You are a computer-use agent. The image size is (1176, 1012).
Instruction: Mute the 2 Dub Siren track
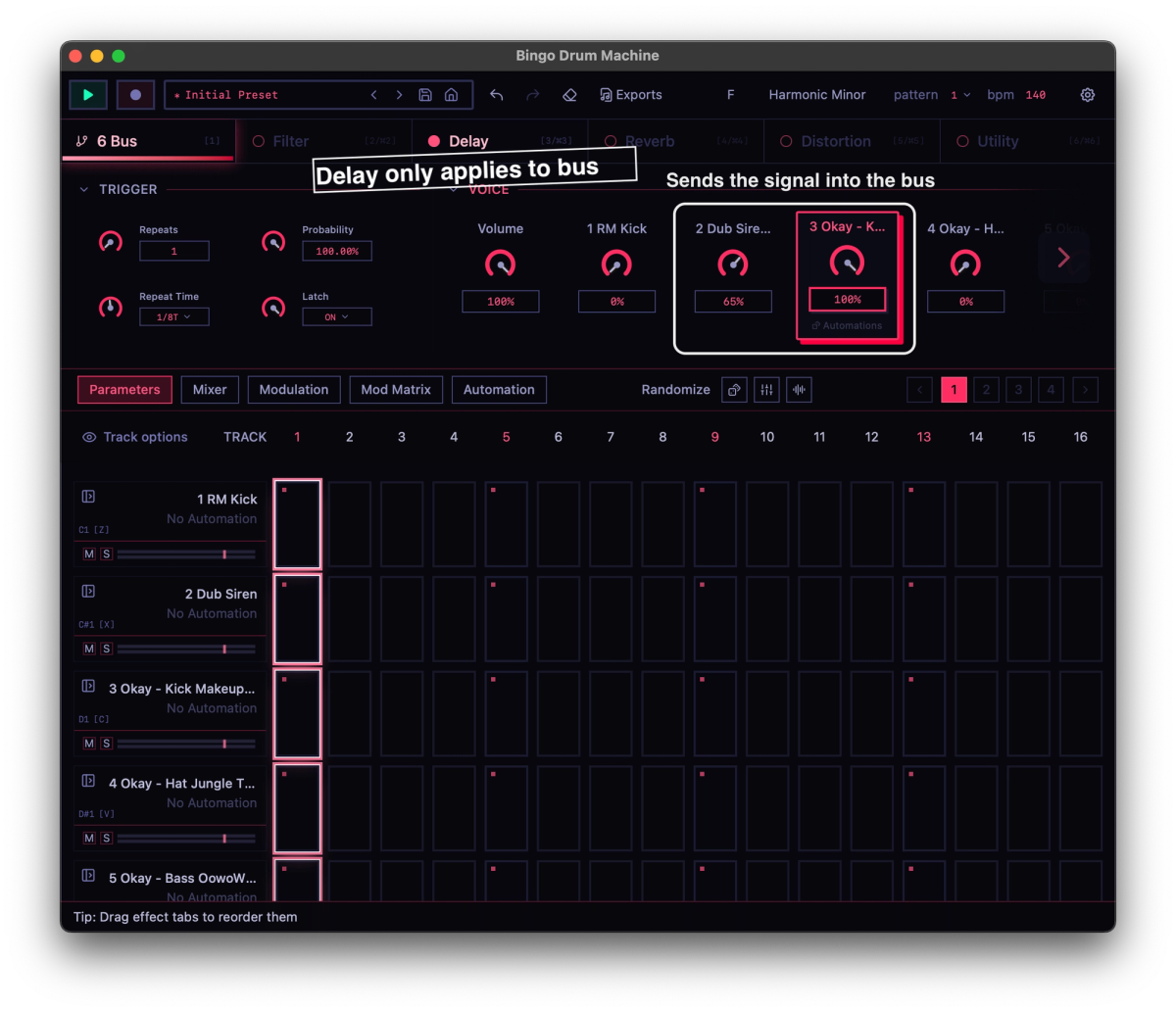89,649
